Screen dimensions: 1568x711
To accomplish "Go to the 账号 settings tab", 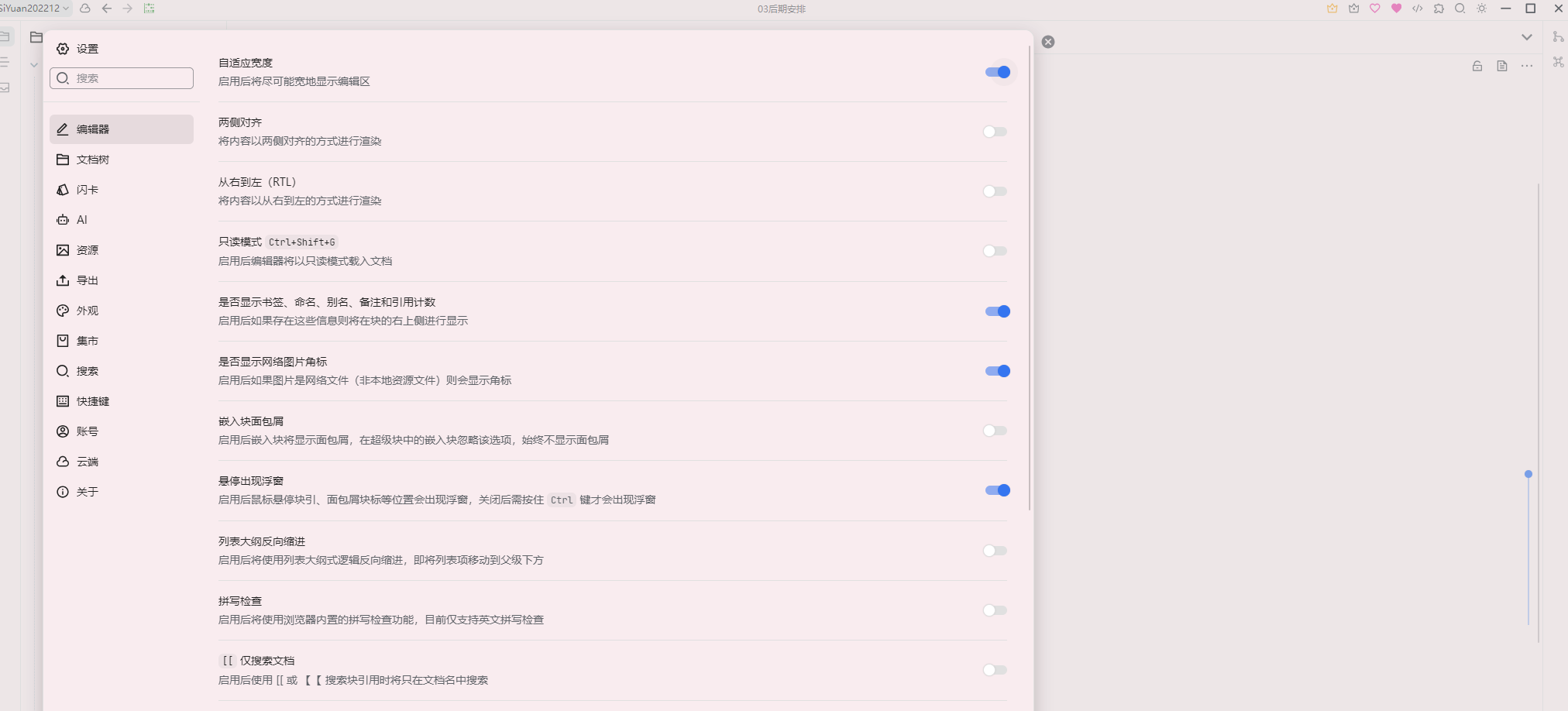I will (122, 431).
